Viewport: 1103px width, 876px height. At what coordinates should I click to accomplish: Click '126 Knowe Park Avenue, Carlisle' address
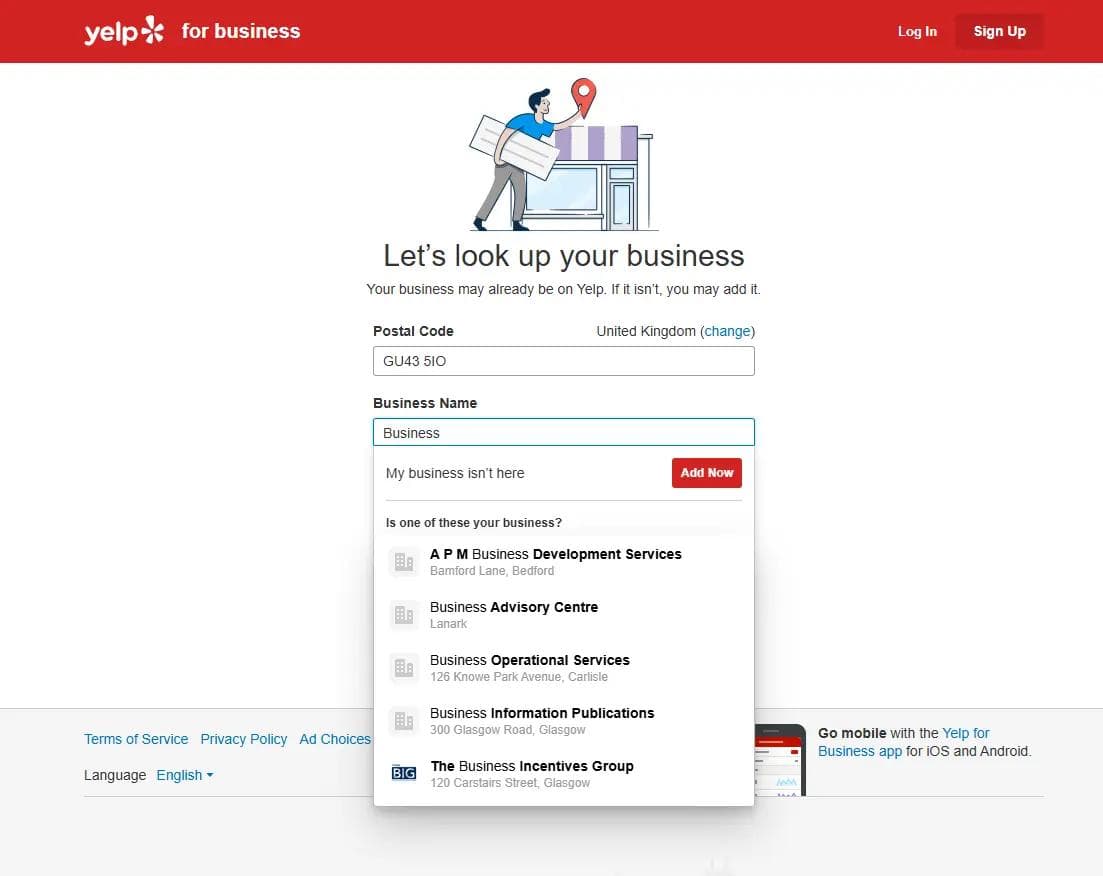coord(518,677)
